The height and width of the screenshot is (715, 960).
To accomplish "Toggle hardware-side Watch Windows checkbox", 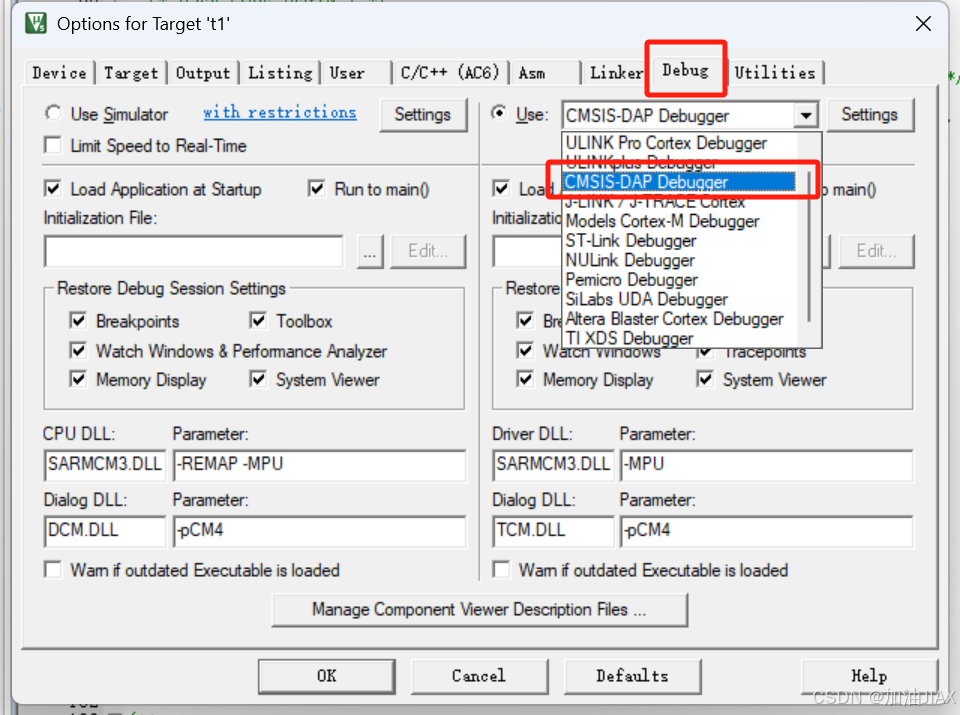I will coord(525,350).
